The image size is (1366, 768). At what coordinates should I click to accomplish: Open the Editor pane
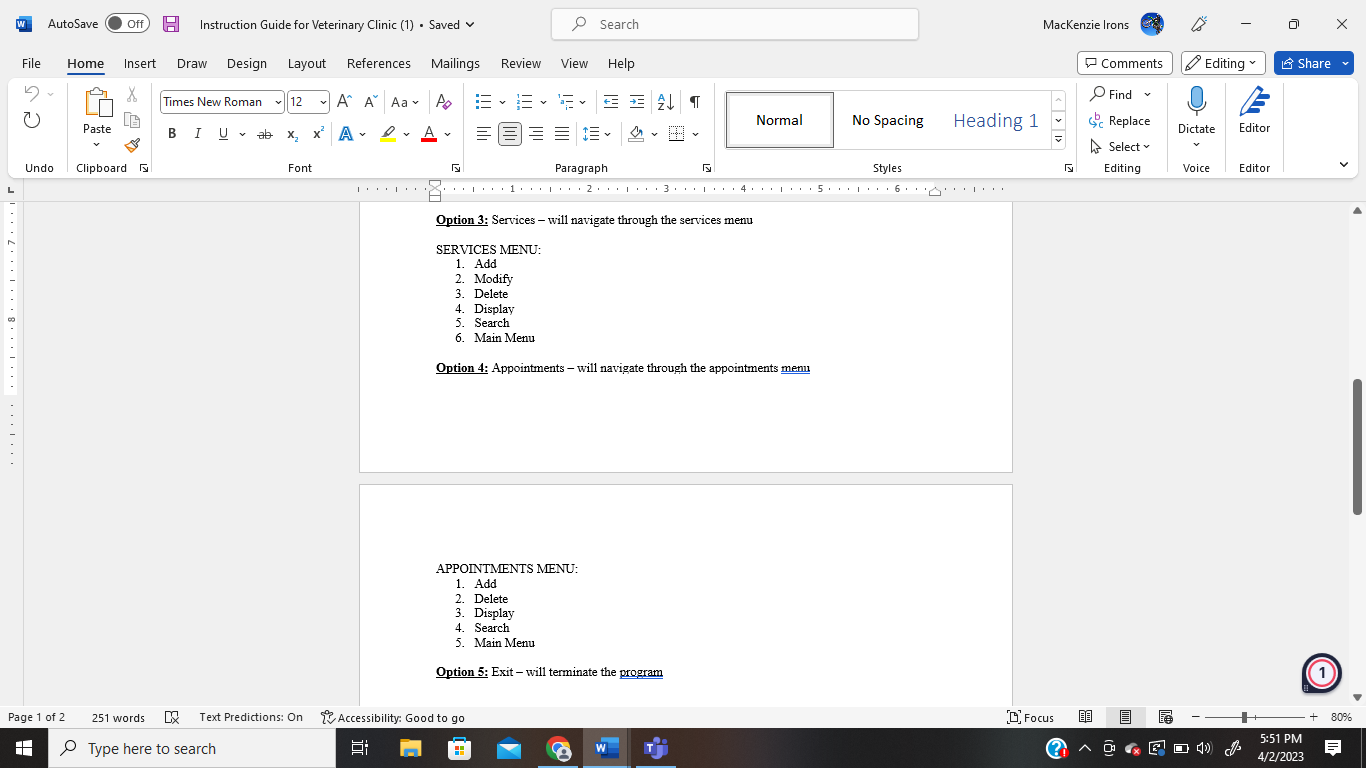(1254, 113)
